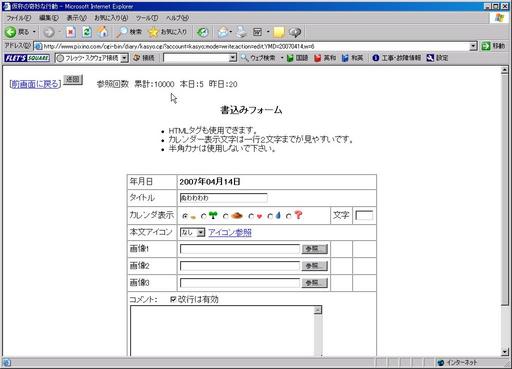This screenshot has width=512, height=369.
Task: Select the brown hat radio option
Action: (x=226, y=216)
